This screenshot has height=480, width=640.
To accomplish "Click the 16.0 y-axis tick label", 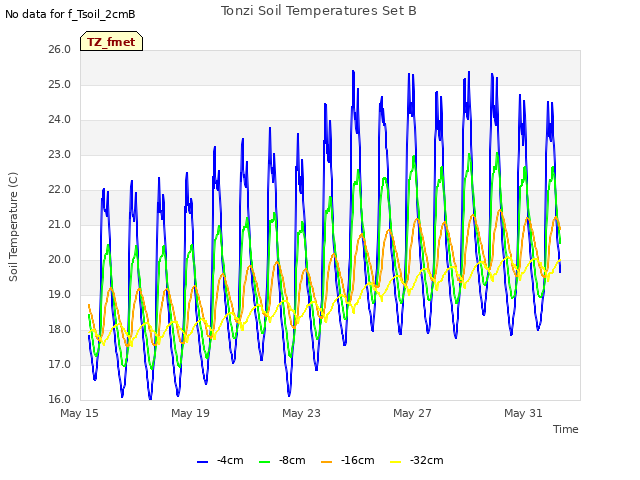I will (x=60, y=400).
